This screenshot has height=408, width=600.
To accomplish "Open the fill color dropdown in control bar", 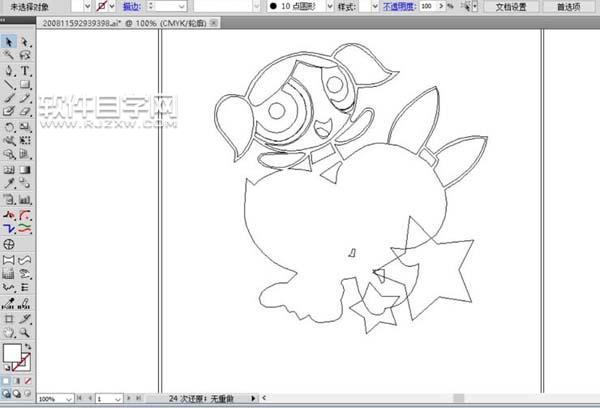I will pyautogui.click(x=87, y=6).
